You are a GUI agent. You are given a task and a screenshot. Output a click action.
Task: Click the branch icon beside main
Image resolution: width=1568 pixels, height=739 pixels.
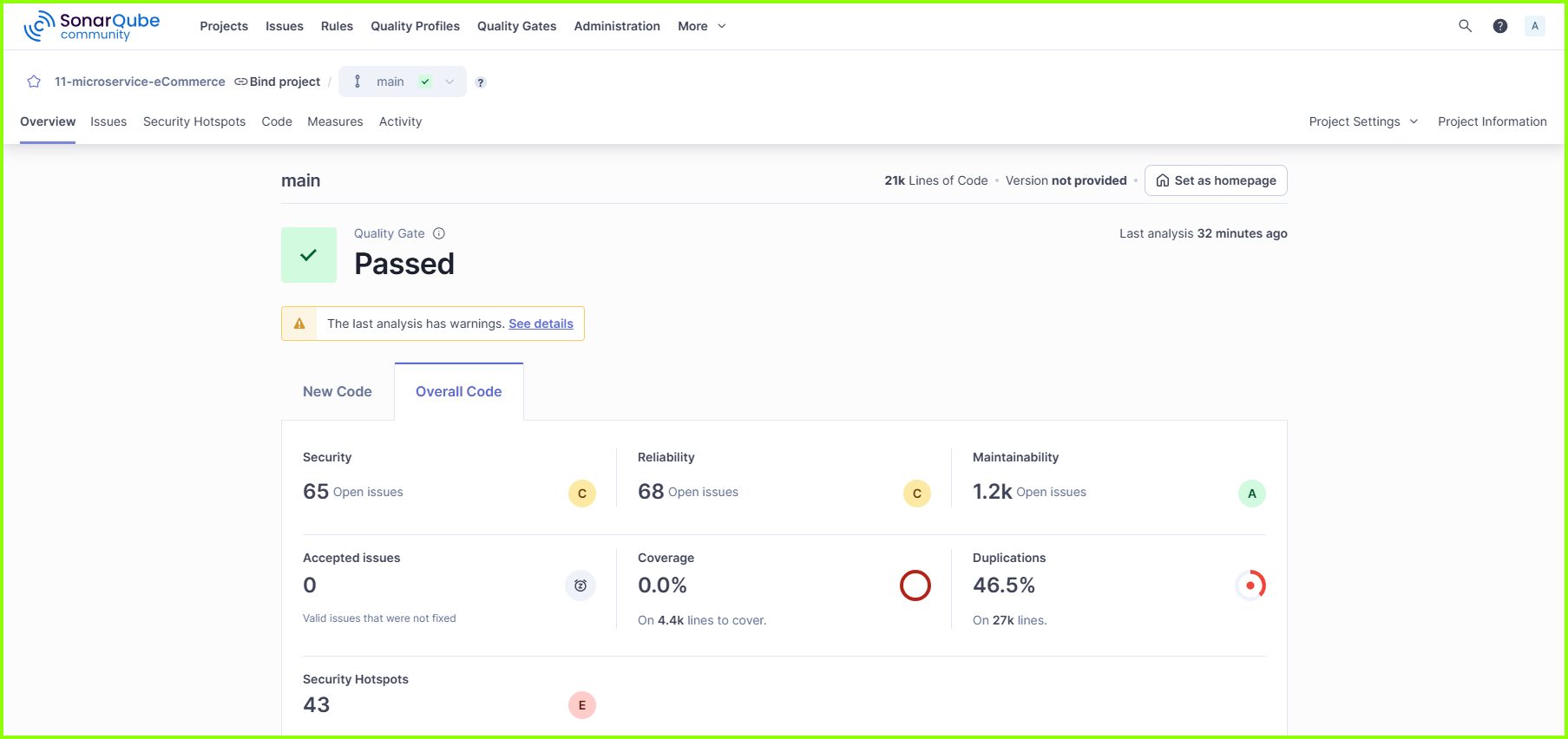pyautogui.click(x=358, y=82)
